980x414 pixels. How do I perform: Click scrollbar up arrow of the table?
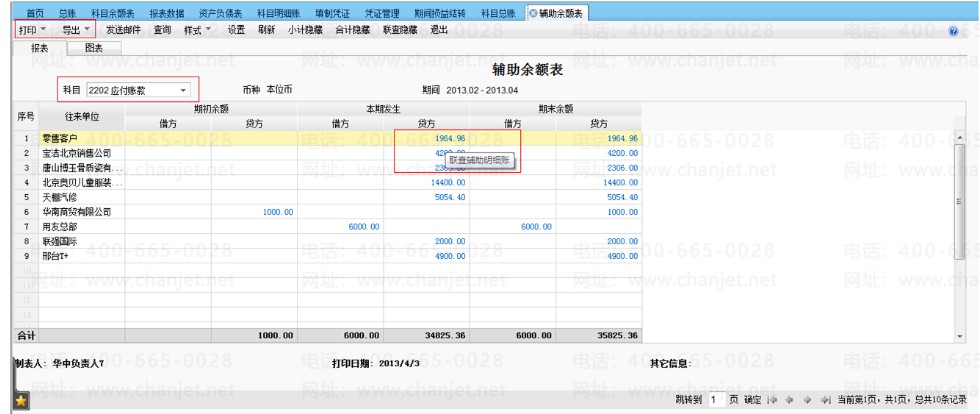coord(961,138)
